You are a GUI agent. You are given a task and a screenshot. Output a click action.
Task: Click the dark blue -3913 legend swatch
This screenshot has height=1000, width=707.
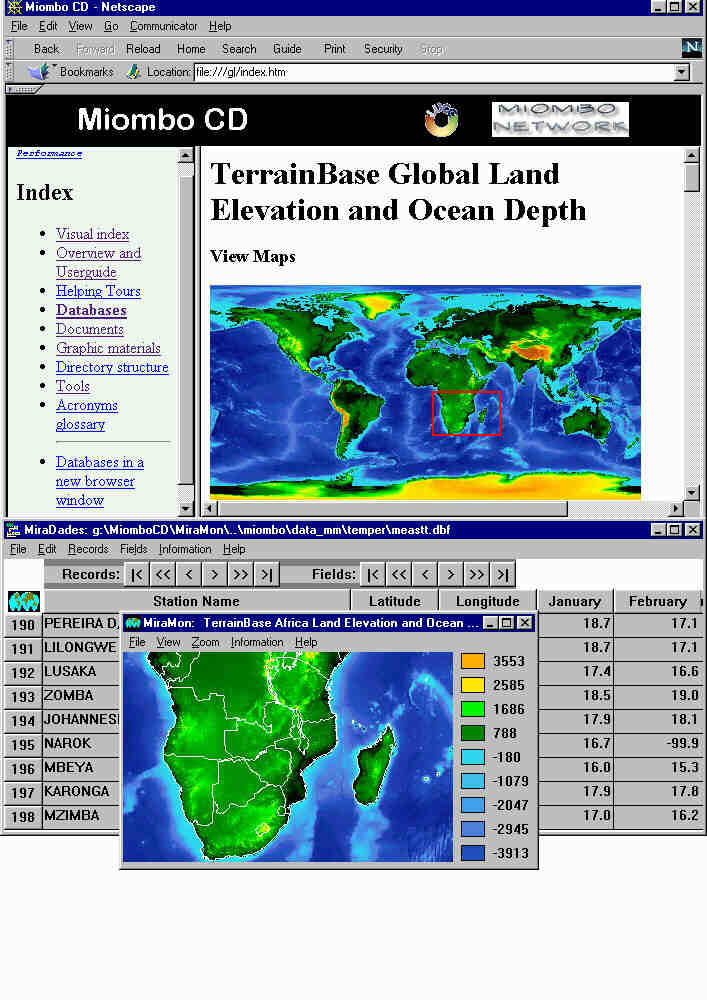coord(472,853)
